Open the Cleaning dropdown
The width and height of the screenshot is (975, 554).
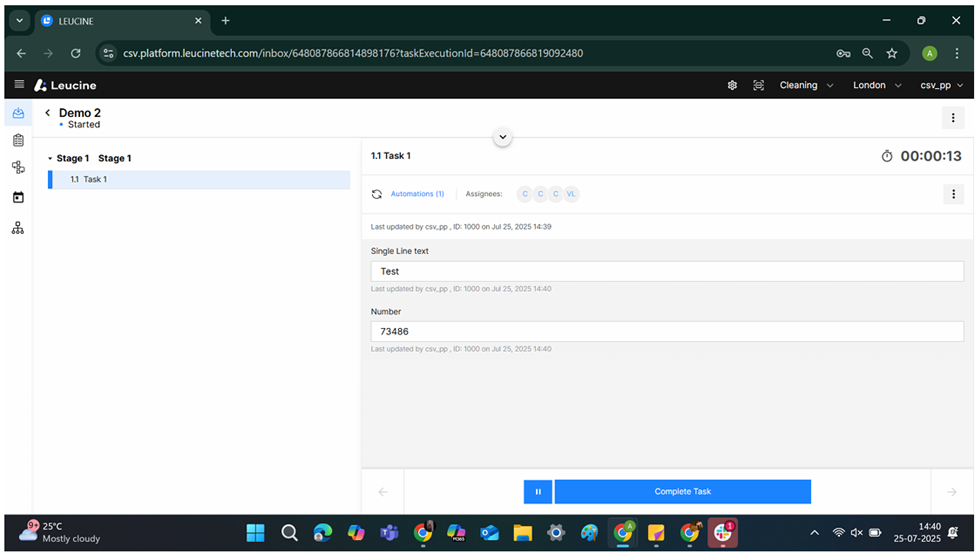[x=806, y=85]
